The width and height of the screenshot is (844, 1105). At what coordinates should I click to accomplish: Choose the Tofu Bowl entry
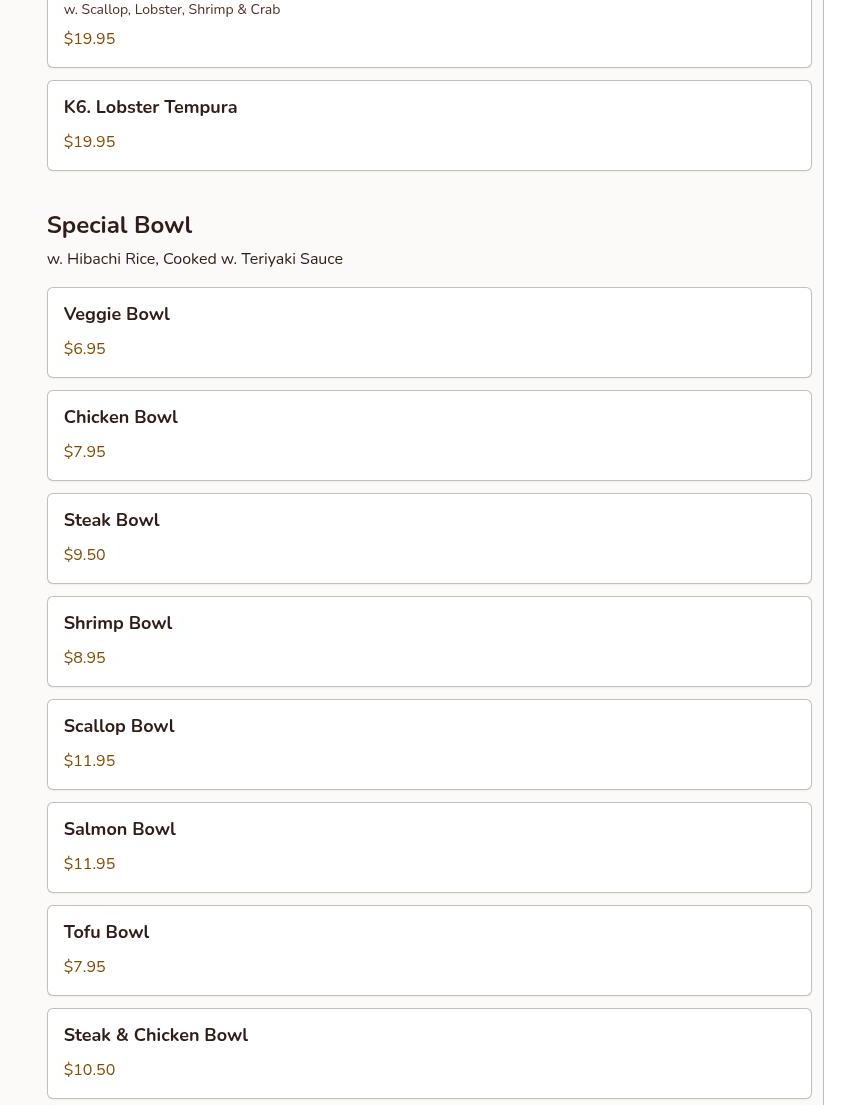point(429,950)
